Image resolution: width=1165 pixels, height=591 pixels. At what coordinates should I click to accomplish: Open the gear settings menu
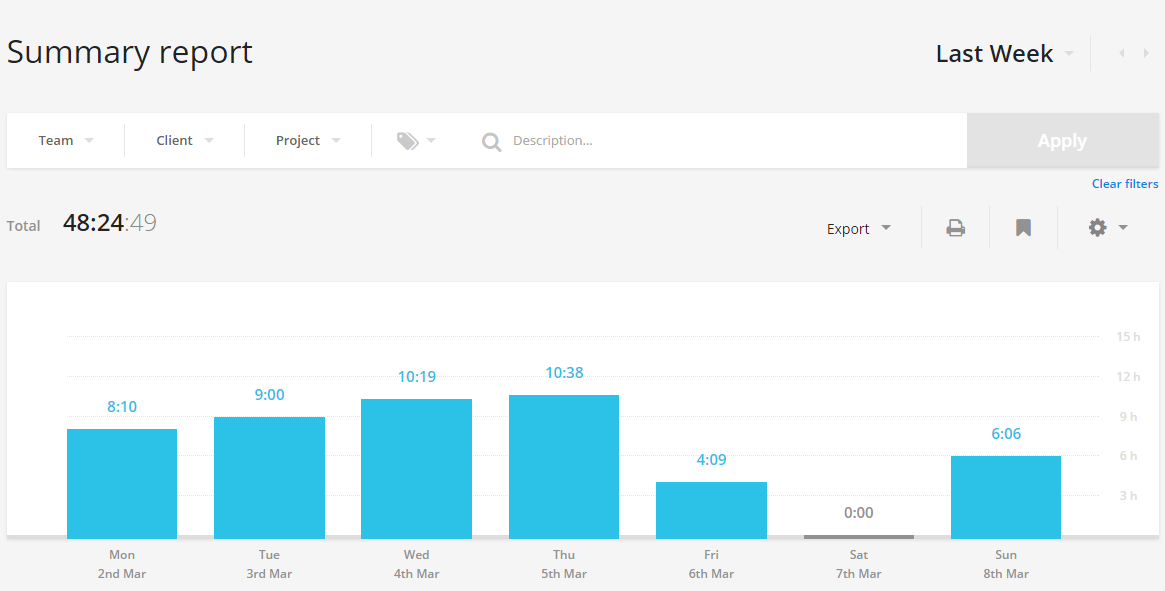coord(1108,228)
